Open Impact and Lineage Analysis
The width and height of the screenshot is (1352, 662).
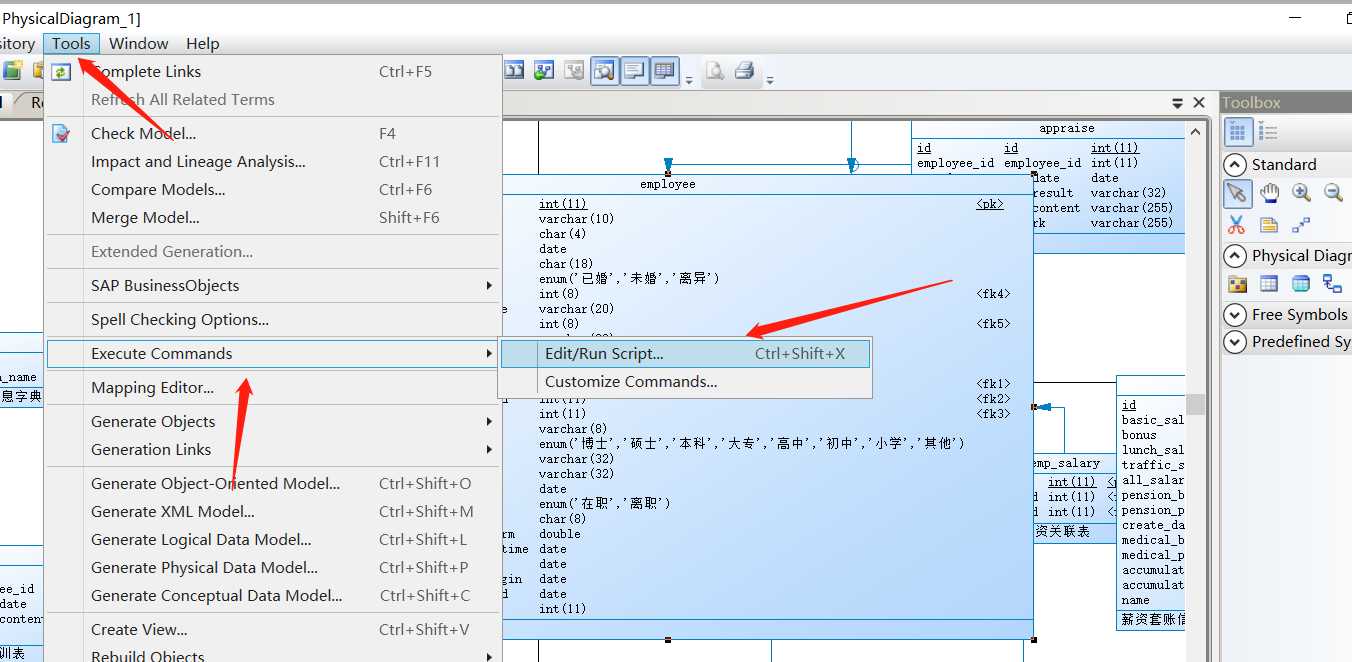coord(272,162)
